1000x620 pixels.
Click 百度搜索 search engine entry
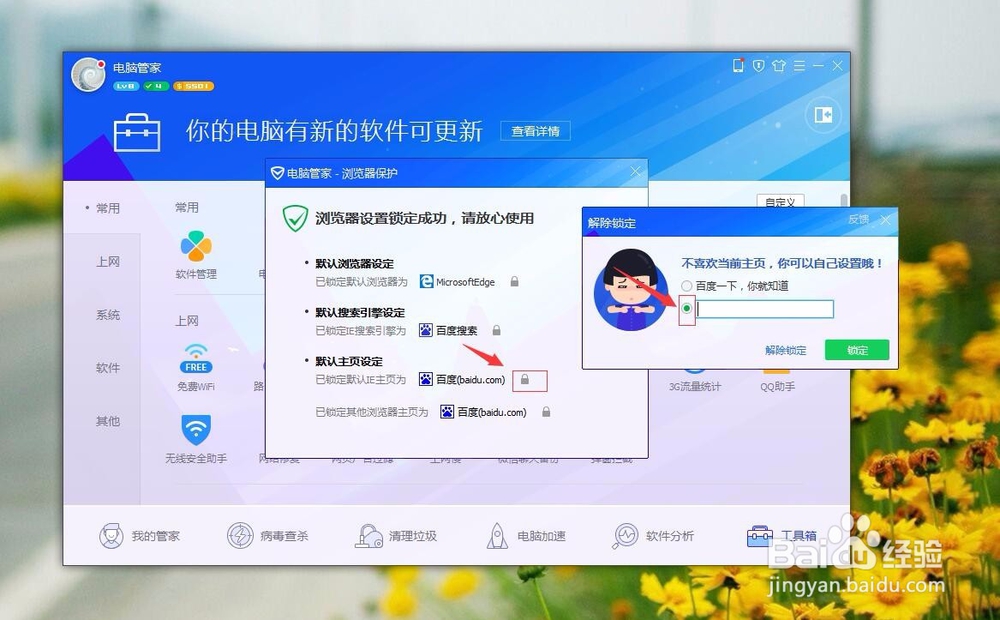[448, 330]
